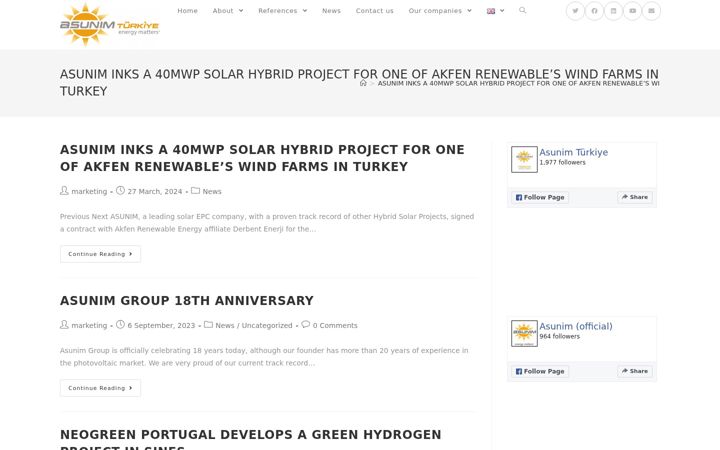Go to the Home menu item
Image resolution: width=720 pixels, height=450 pixels.
pos(187,11)
